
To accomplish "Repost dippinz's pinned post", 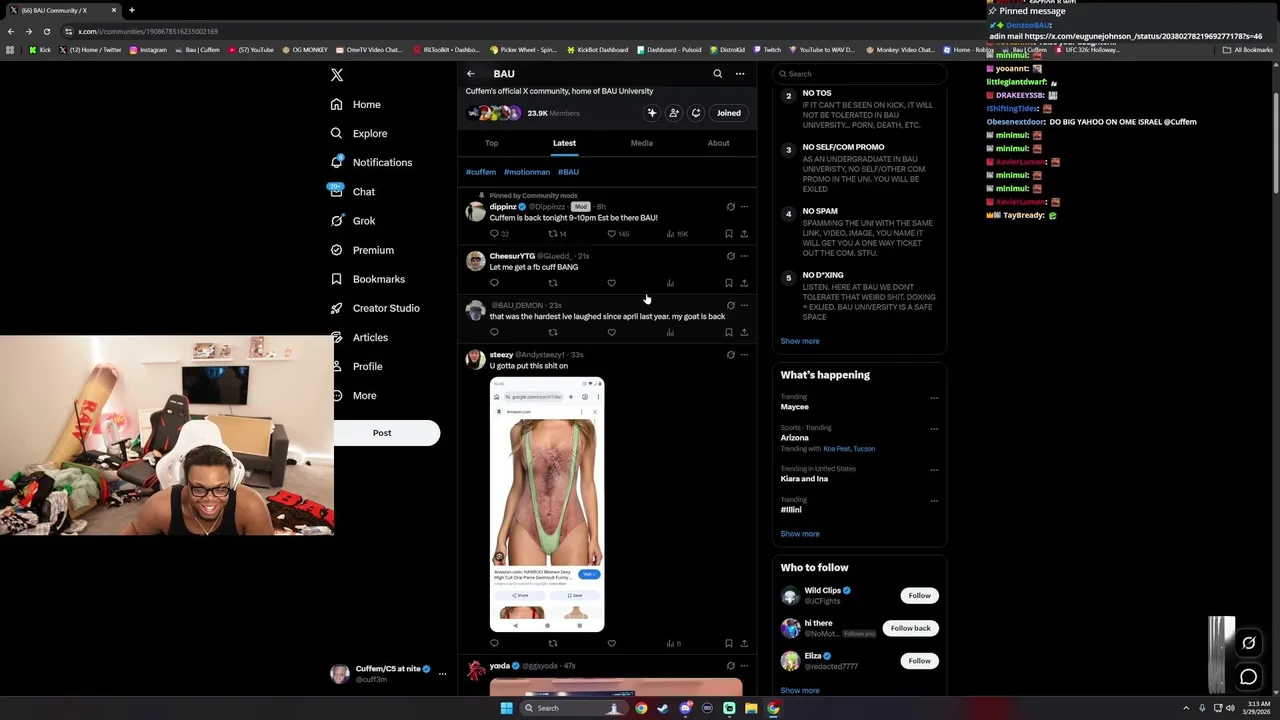I will 553,234.
